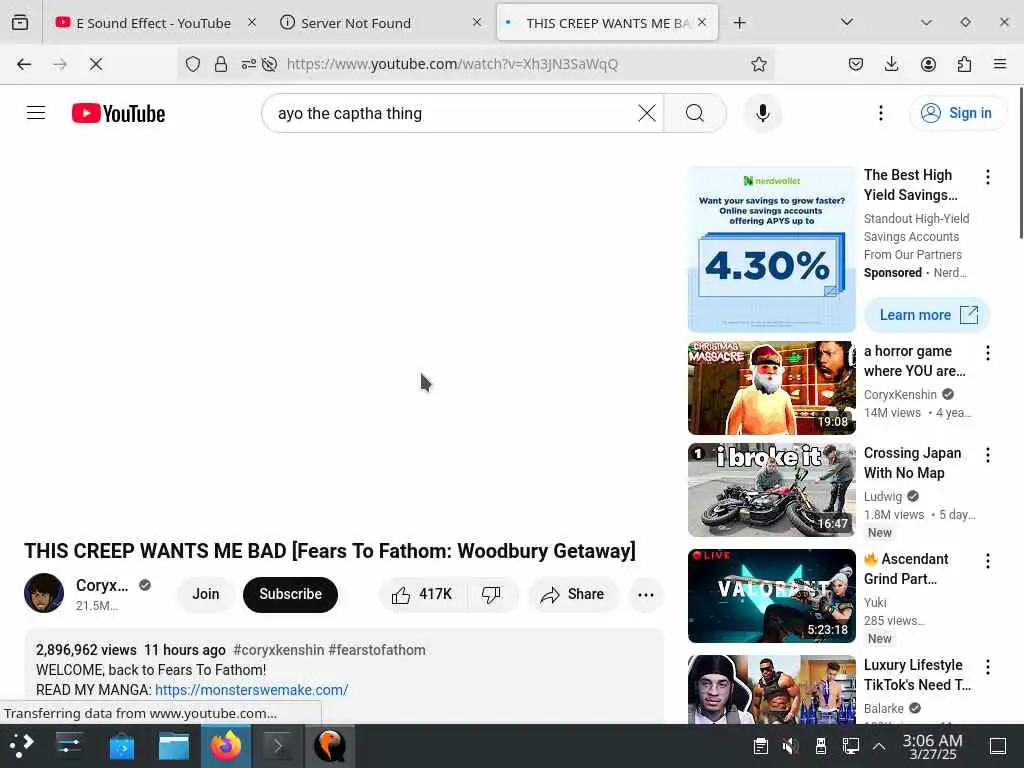
Task: Like the video with 417K likes
Action: pyautogui.click(x=423, y=594)
